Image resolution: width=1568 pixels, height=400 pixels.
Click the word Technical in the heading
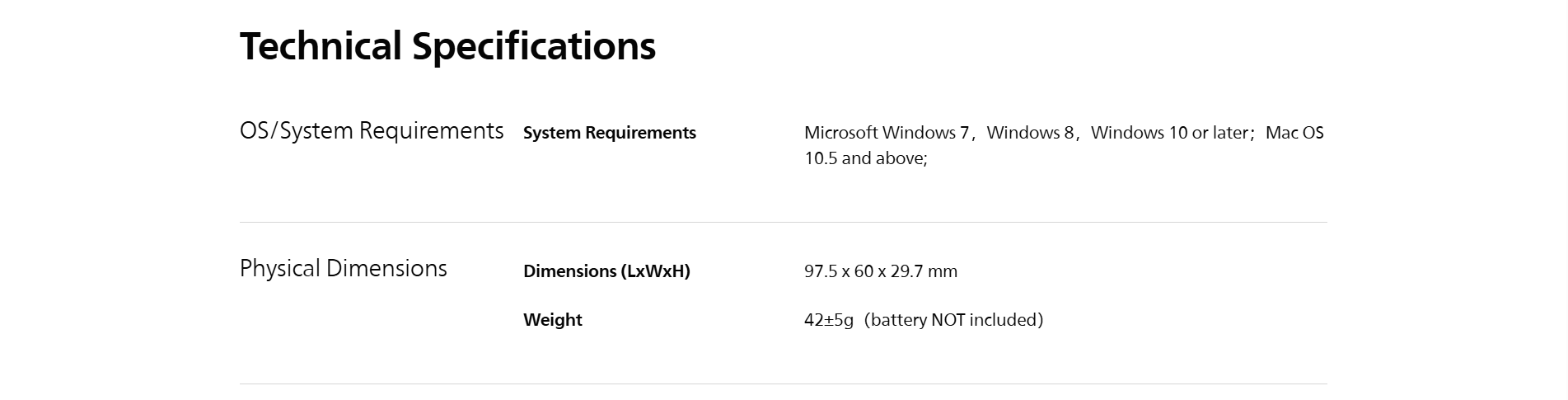[x=321, y=46]
